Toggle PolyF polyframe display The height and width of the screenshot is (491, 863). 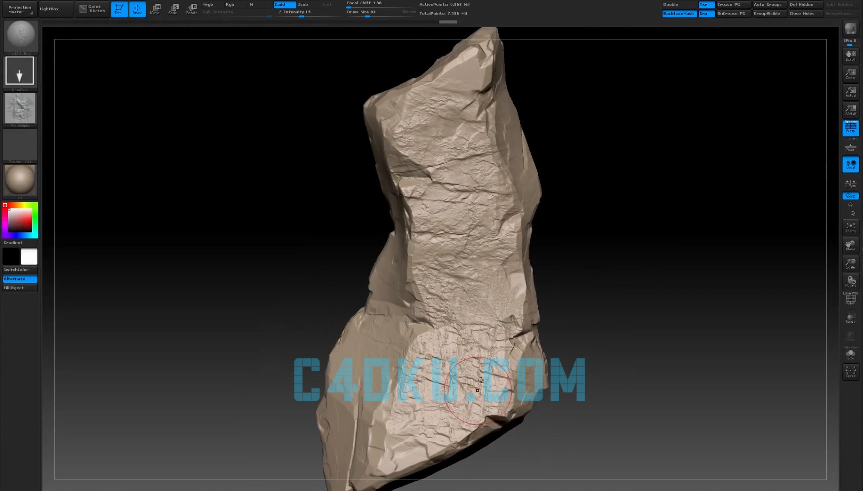[x=850, y=298]
